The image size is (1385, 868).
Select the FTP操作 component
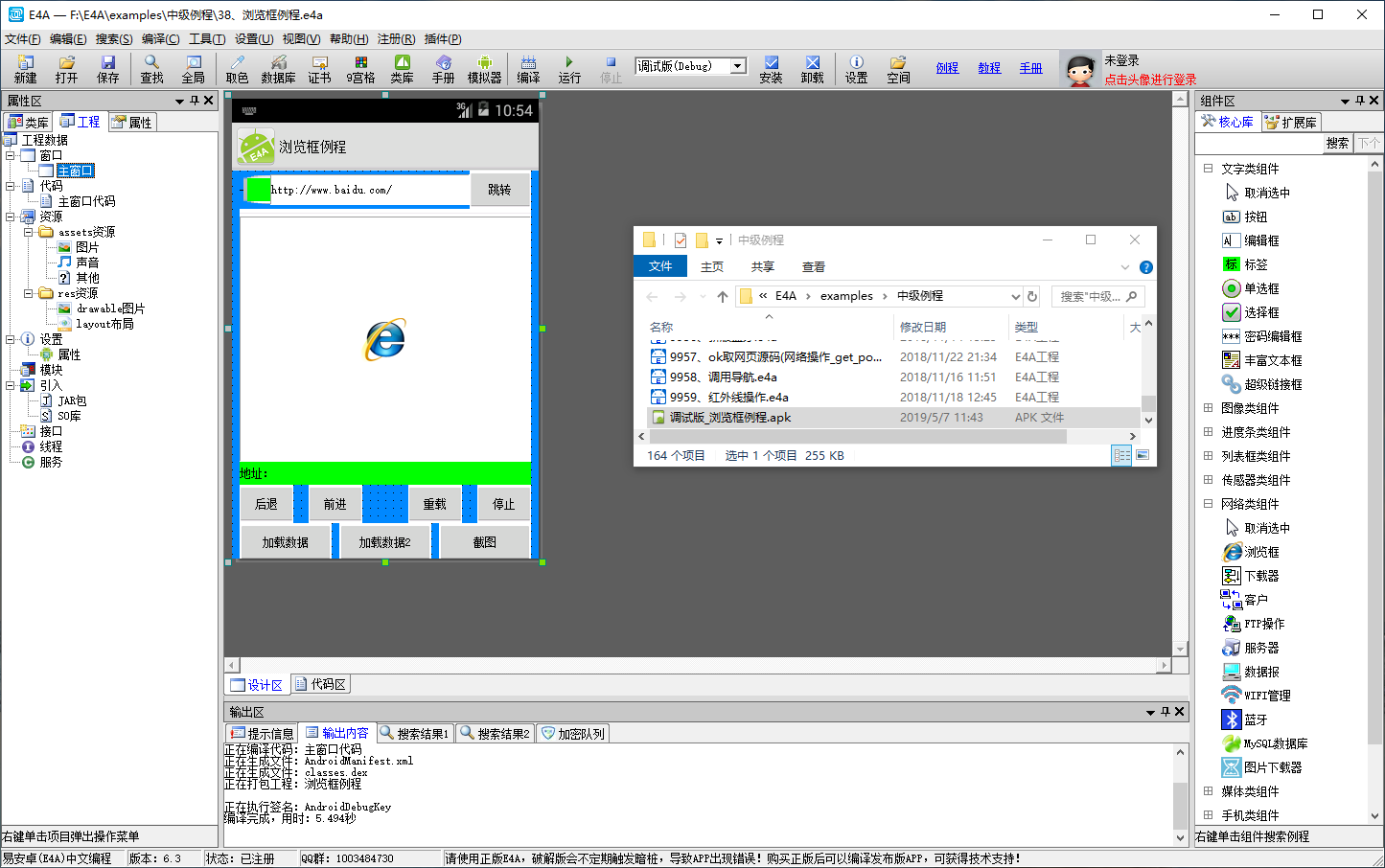tap(1254, 624)
